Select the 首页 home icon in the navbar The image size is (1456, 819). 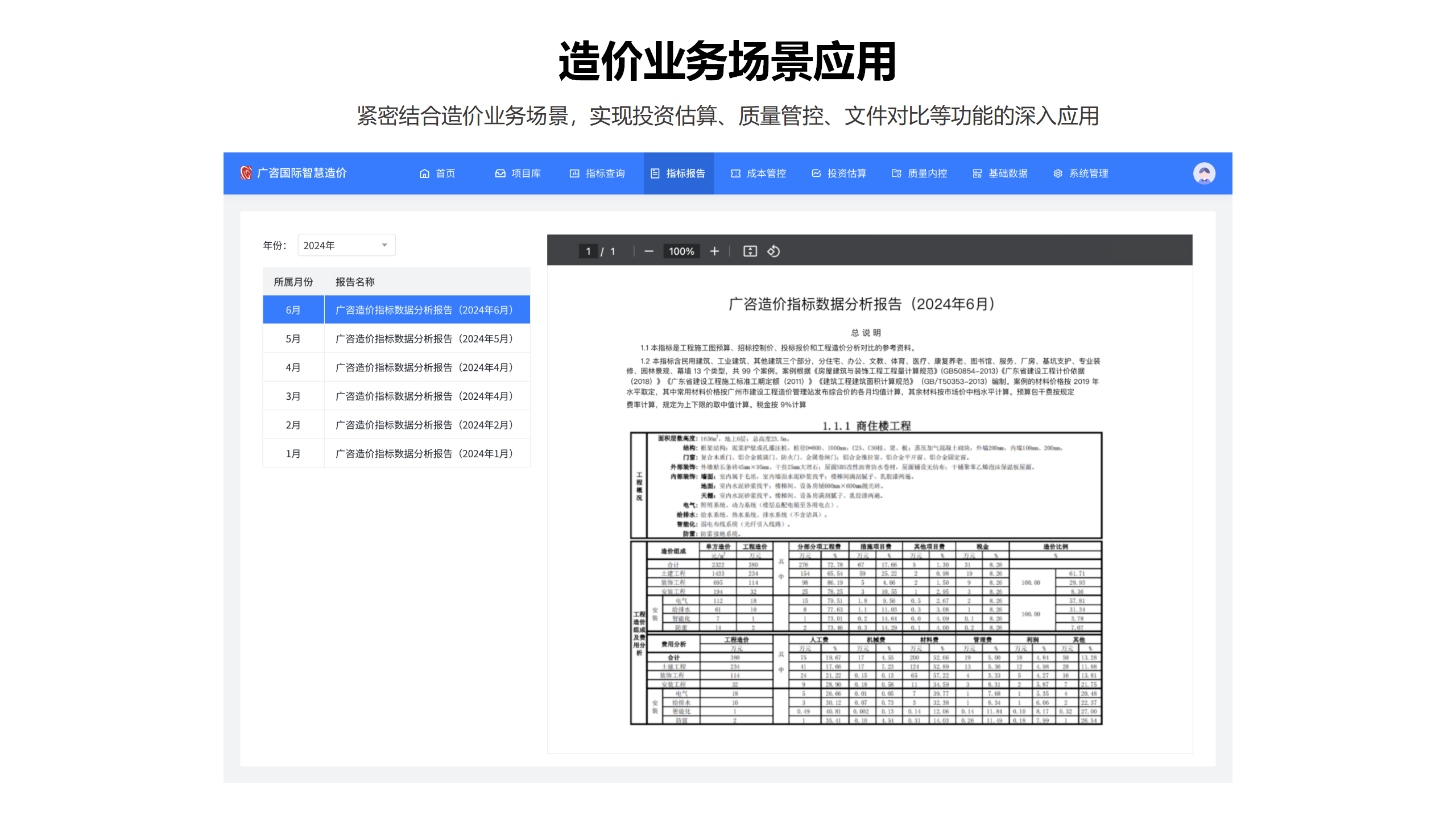(424, 173)
